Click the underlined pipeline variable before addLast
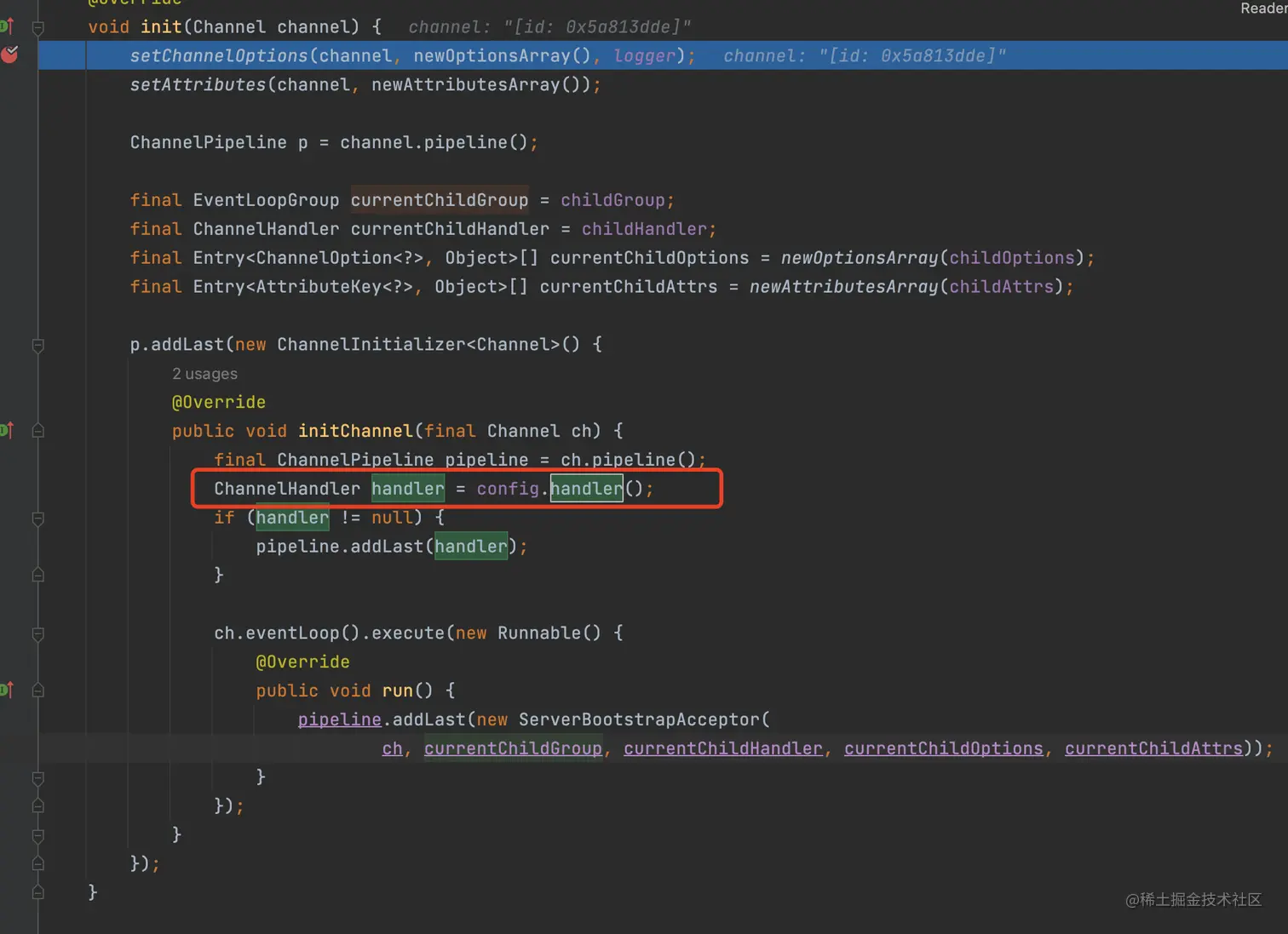The image size is (1288, 934). [x=339, y=719]
